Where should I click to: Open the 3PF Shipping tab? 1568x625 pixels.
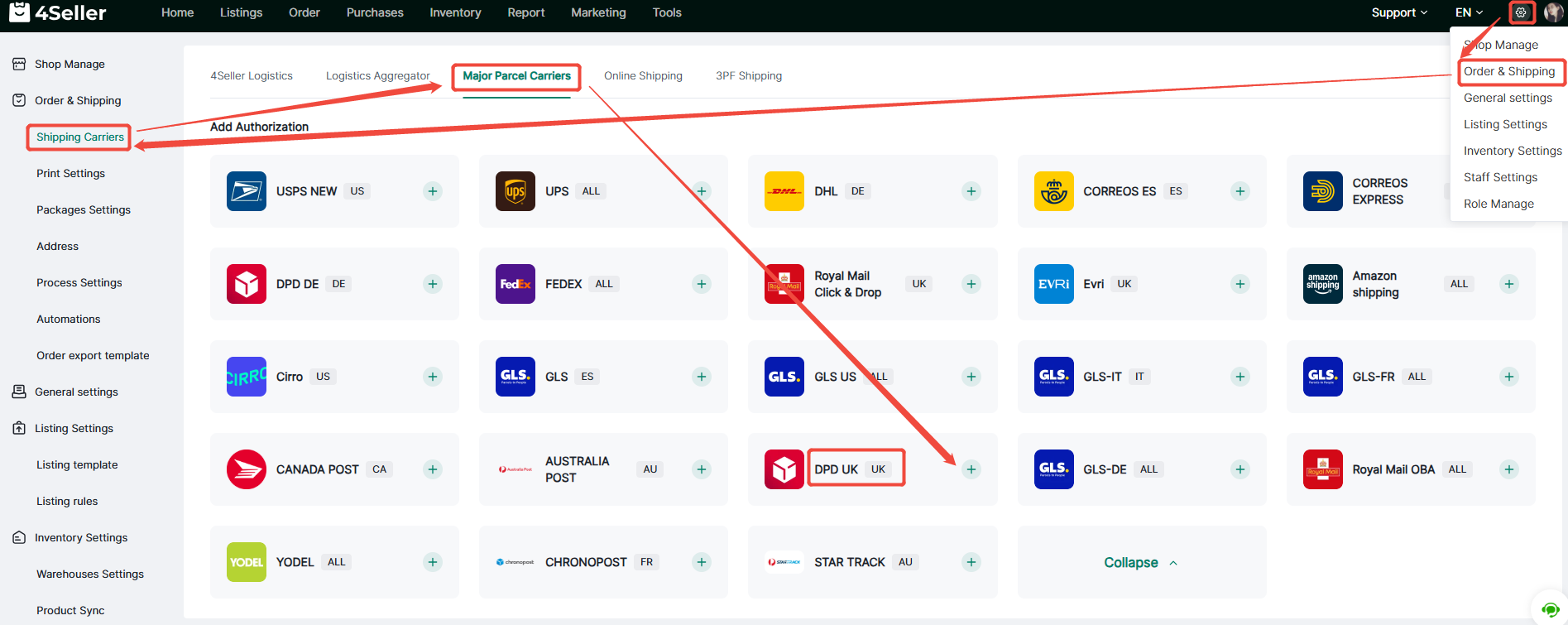pos(749,75)
